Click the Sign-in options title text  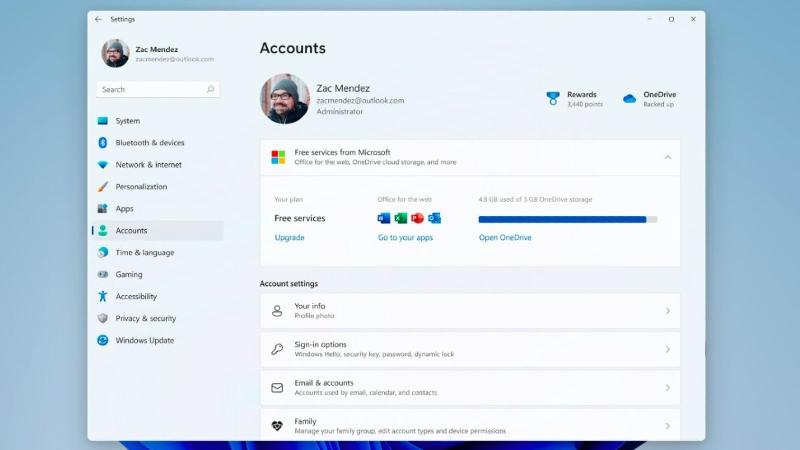[x=320, y=344]
